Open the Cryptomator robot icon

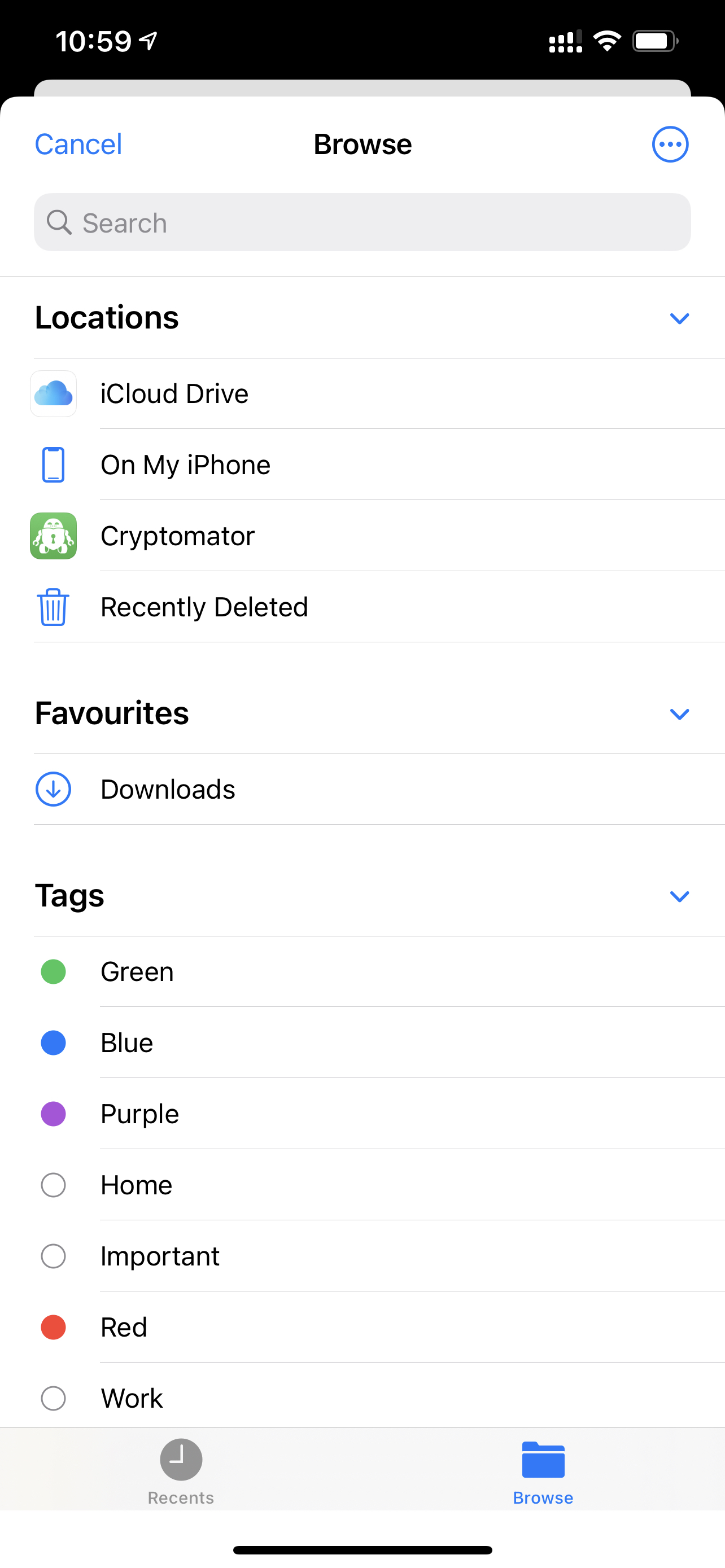click(54, 536)
